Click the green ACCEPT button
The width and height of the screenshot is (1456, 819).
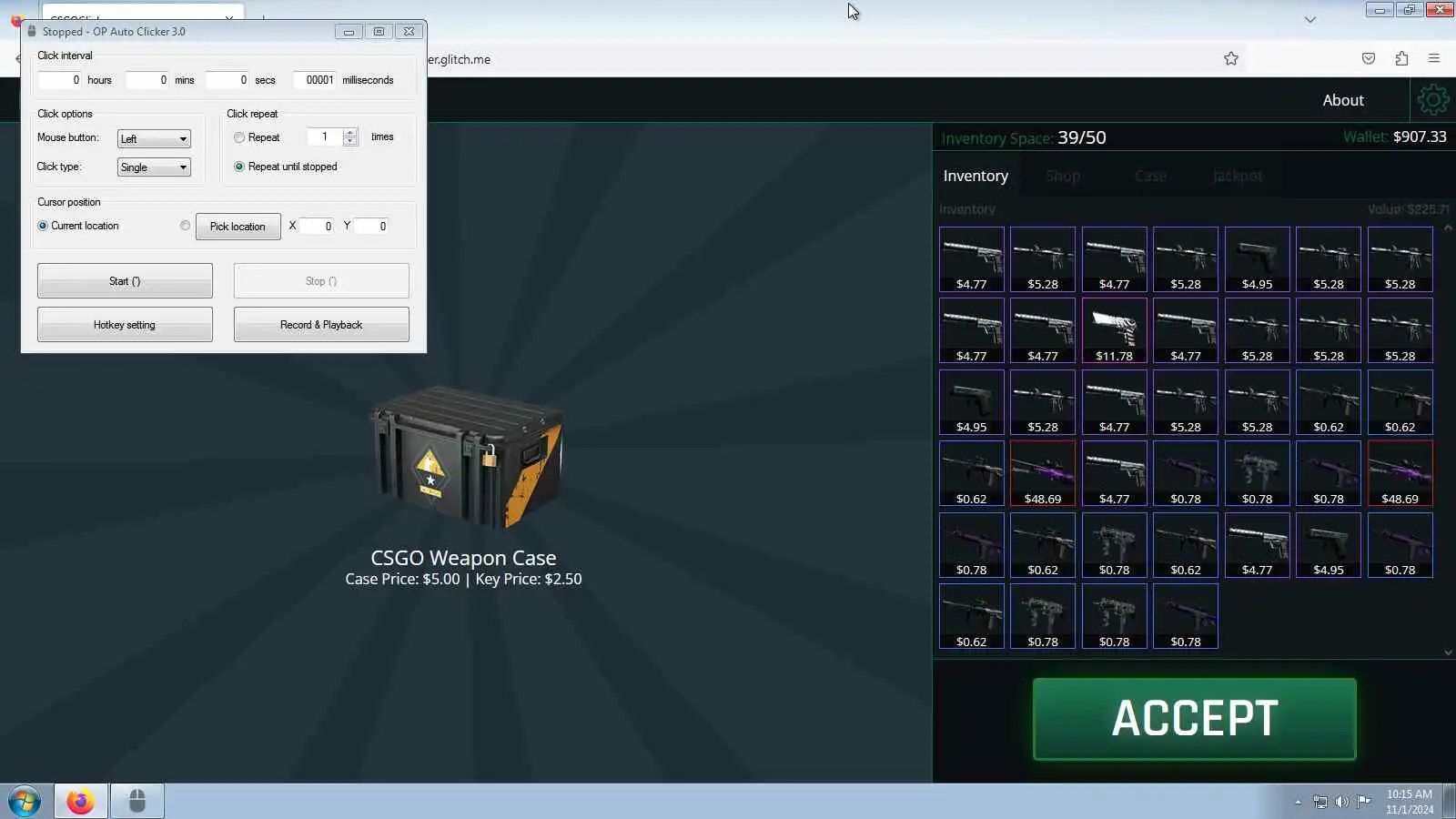pyautogui.click(x=1195, y=719)
